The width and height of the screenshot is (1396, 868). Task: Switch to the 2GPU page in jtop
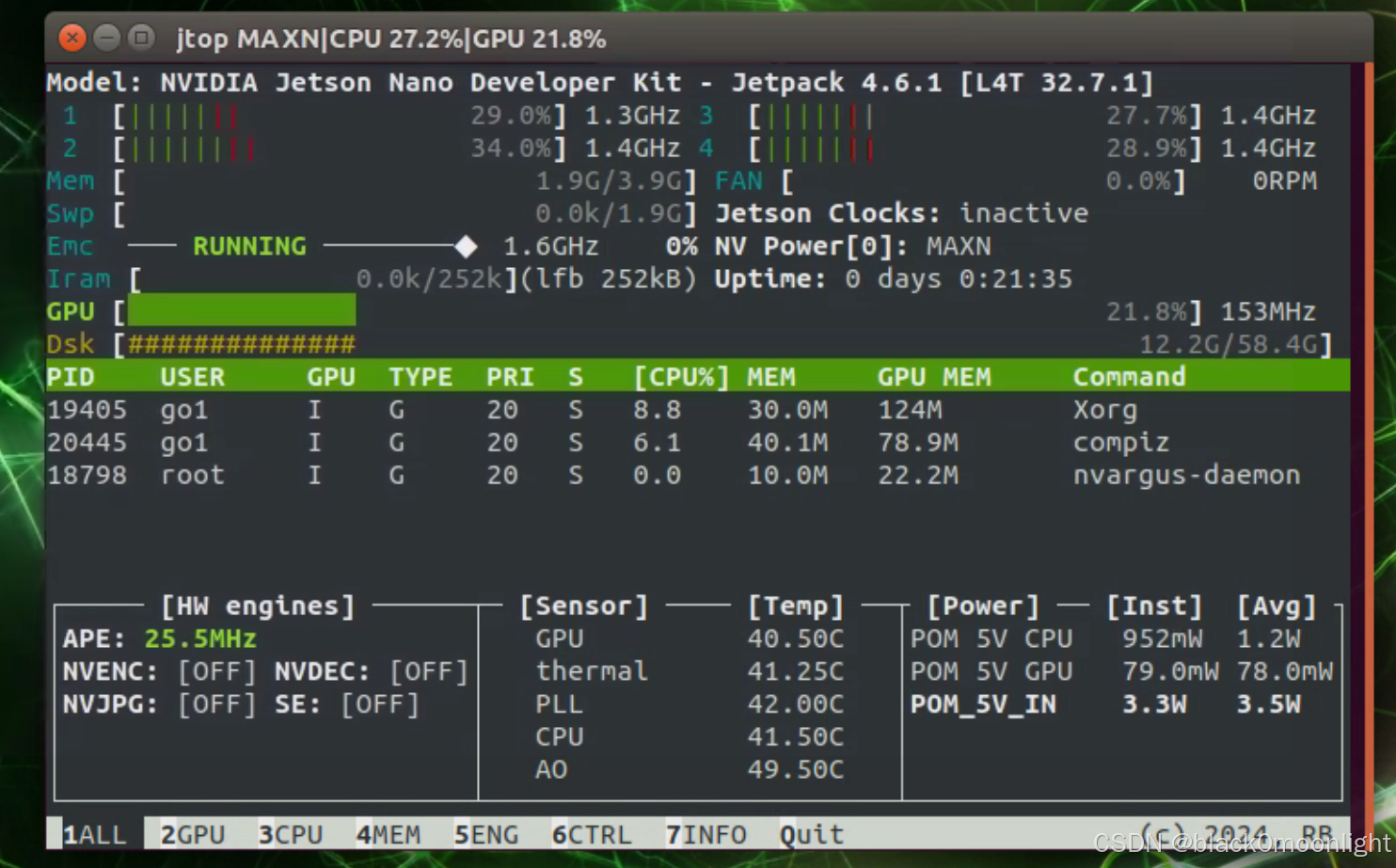click(x=191, y=834)
